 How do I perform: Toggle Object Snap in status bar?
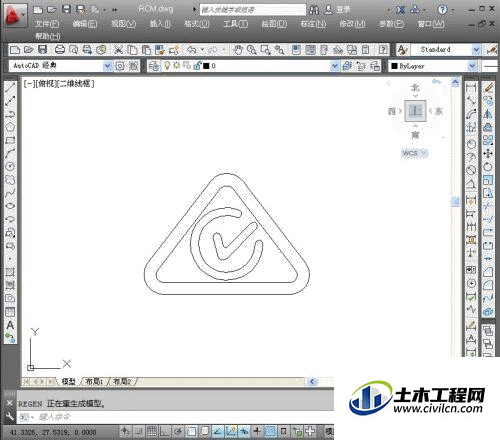tap(191, 431)
